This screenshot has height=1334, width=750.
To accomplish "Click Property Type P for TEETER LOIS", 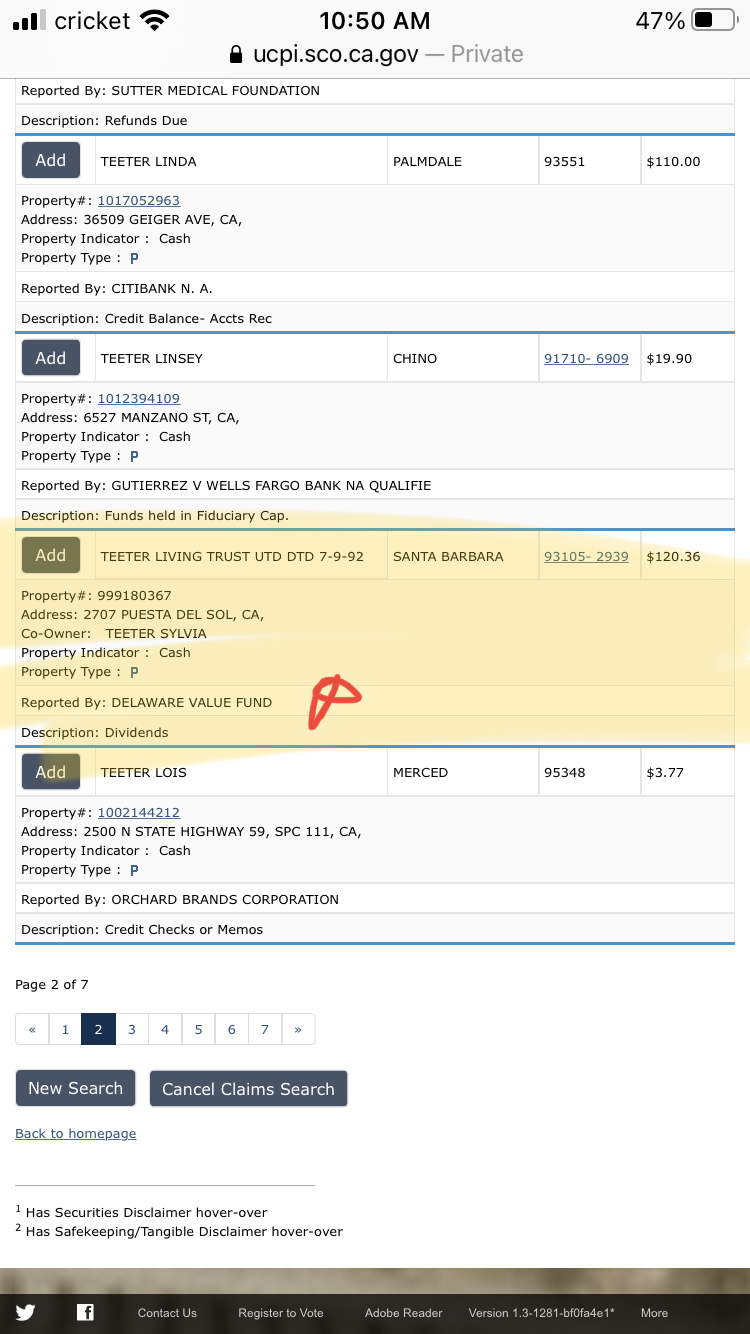I will click(134, 870).
